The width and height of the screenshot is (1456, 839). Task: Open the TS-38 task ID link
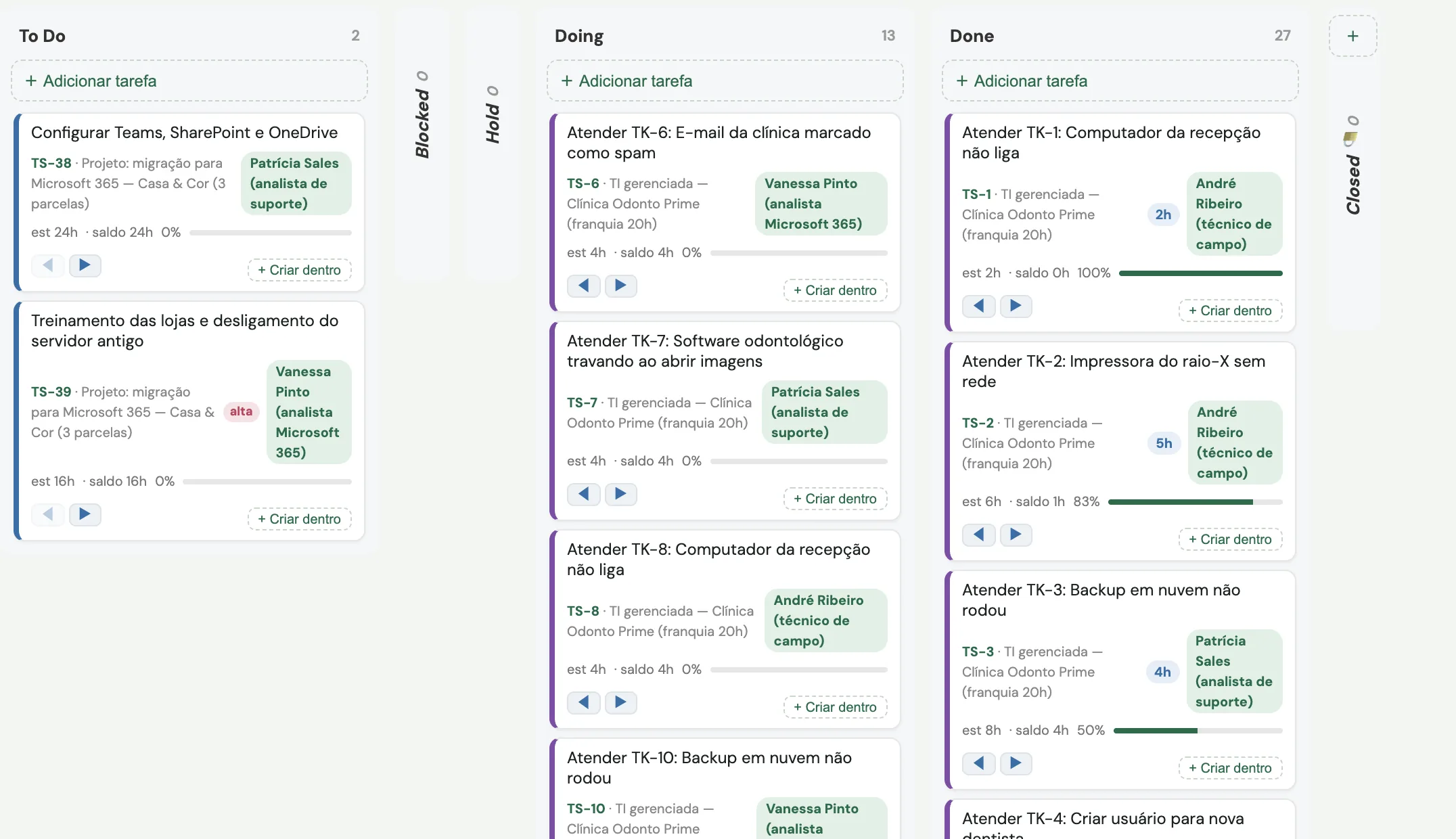51,163
